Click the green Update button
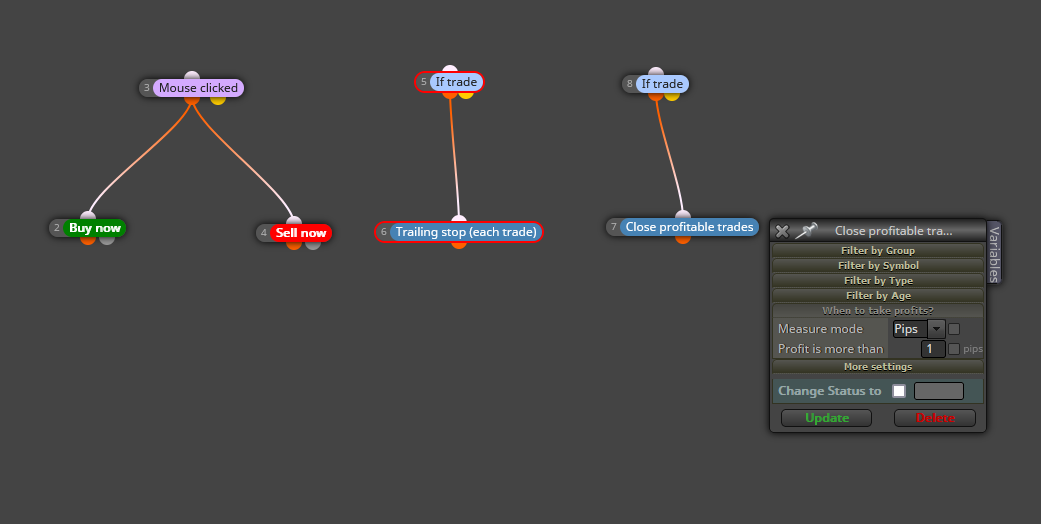 tap(827, 418)
